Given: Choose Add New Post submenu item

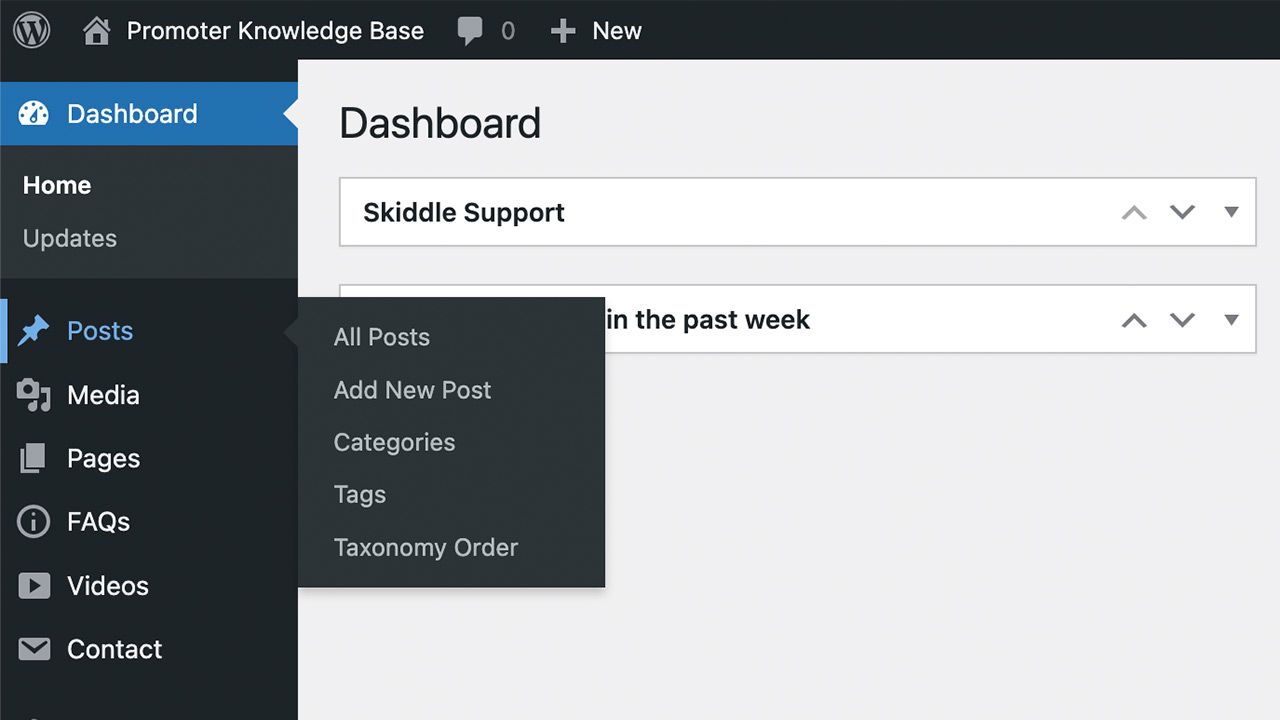Looking at the screenshot, I should (412, 390).
